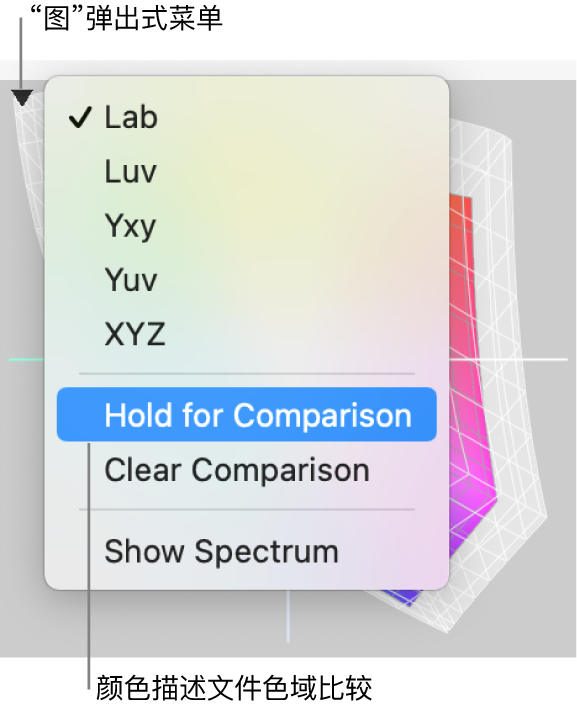Click the teal axis line at left
Viewport: 577px width, 708px height.
pyautogui.click(x=27, y=359)
